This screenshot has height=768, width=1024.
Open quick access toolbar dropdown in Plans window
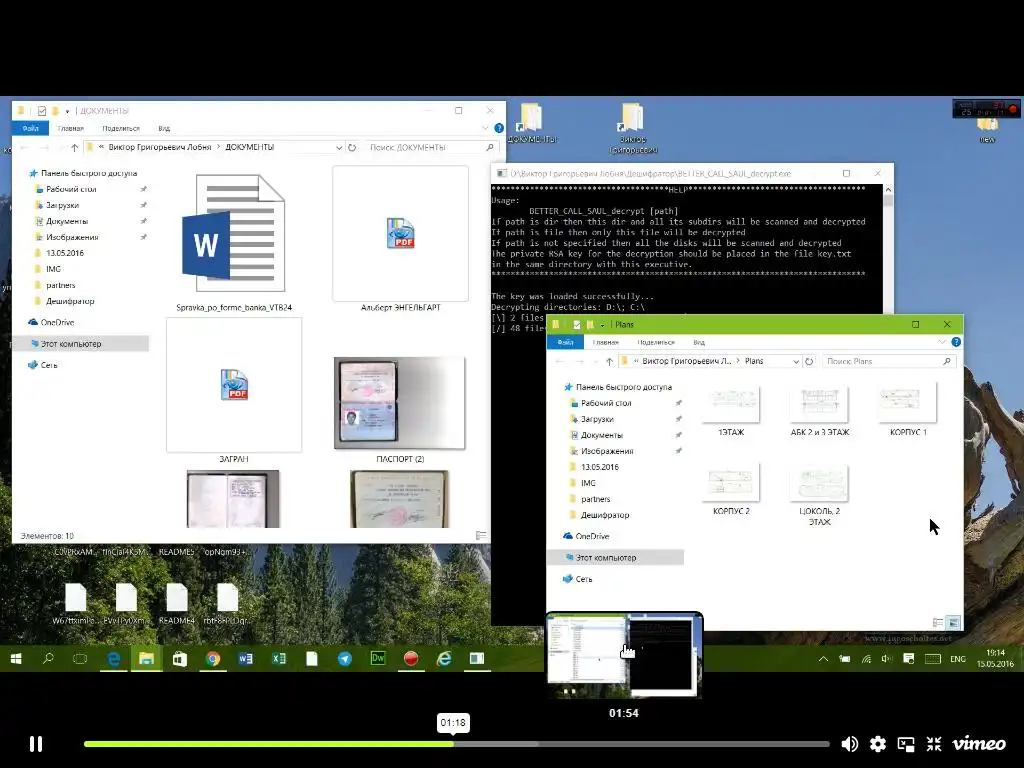point(602,325)
